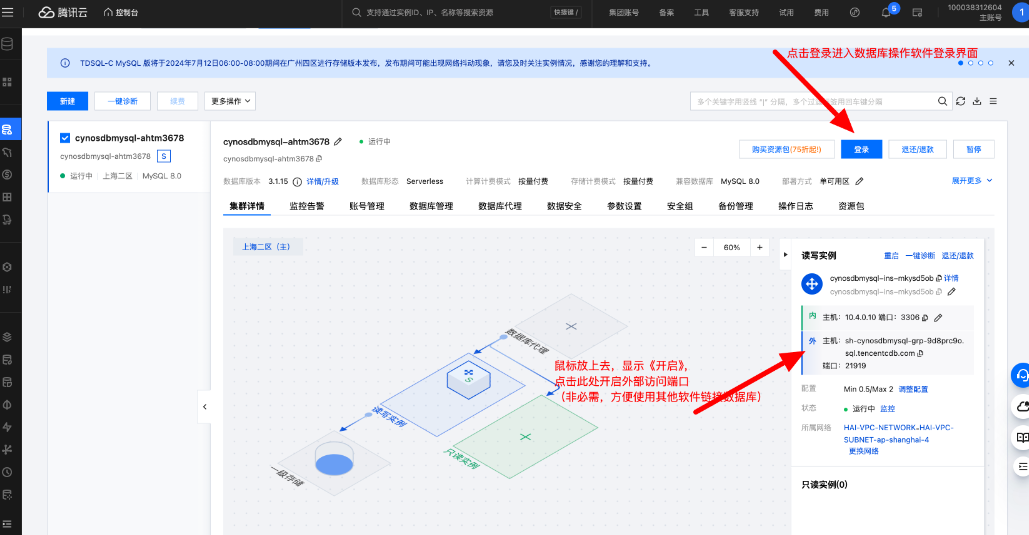Zoom out topology with minus button

(704, 247)
